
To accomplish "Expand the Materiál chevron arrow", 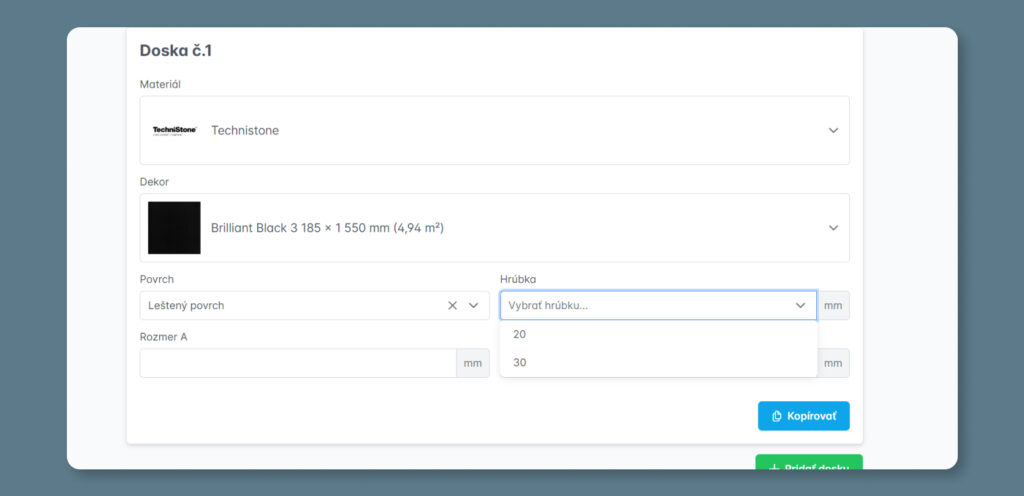I will [x=833, y=131].
